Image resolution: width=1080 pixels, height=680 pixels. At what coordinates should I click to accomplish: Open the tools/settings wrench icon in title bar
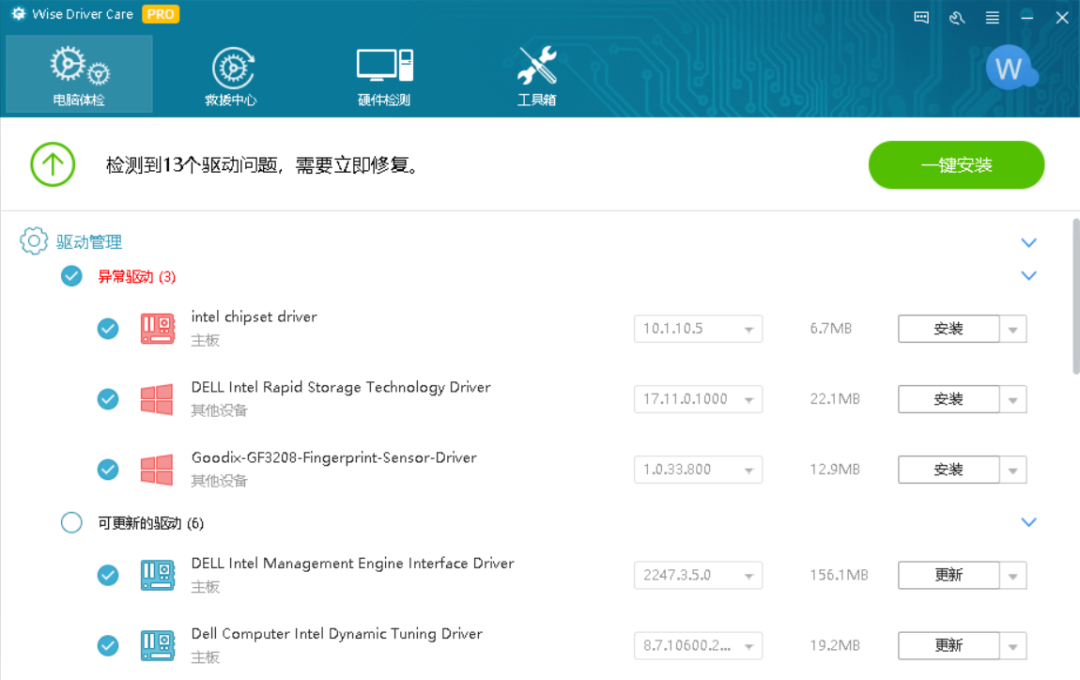click(x=957, y=17)
